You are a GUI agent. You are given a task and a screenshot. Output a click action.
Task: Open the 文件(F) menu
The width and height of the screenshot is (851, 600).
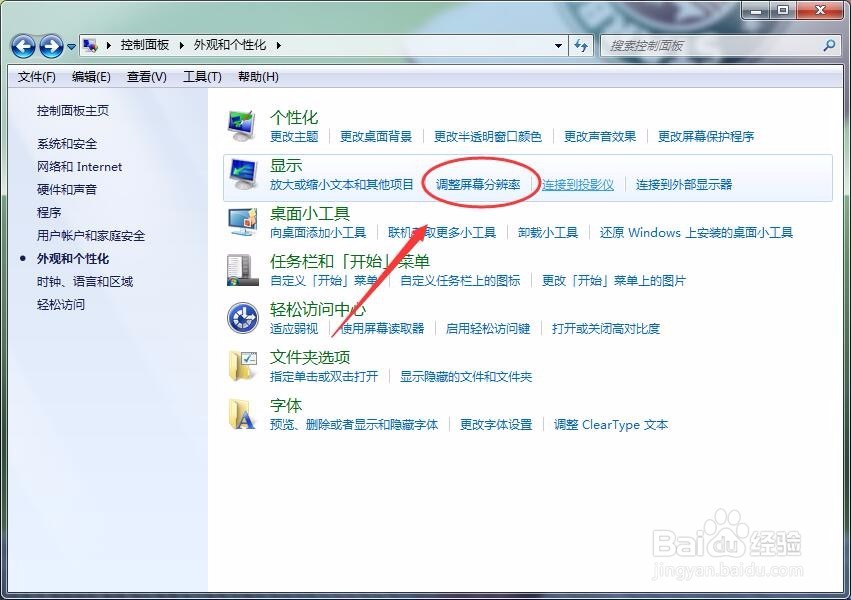pos(36,77)
